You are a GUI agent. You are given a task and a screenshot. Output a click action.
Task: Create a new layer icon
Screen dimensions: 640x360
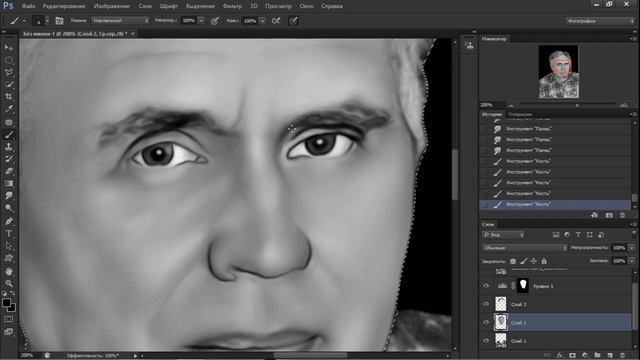pyautogui.click(x=610, y=355)
